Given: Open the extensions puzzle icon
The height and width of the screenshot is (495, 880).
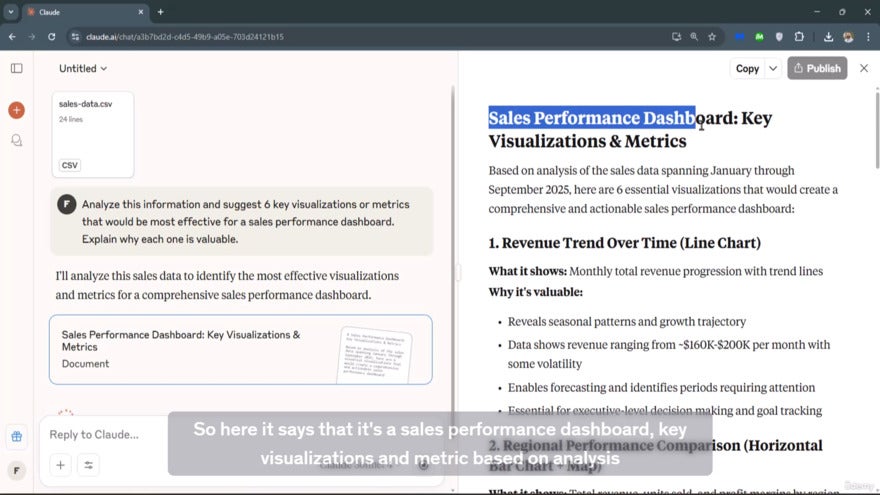Looking at the screenshot, I should click(x=799, y=36).
